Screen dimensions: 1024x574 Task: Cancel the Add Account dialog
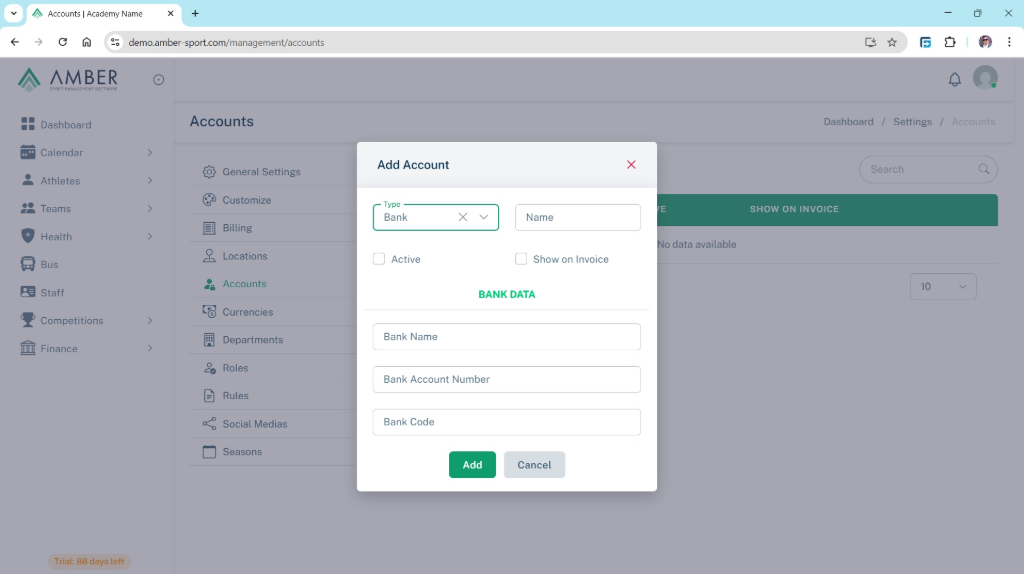534,465
